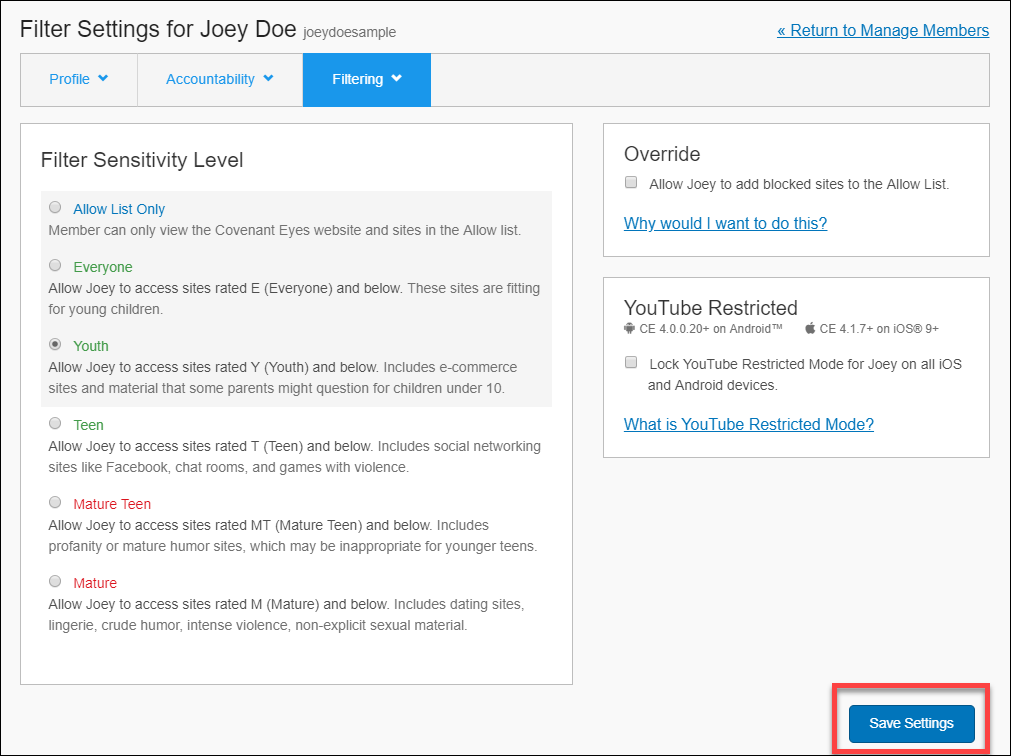Screen dimensions: 1011x756
Task: Click the Apple logo icon
Action: tap(810, 328)
